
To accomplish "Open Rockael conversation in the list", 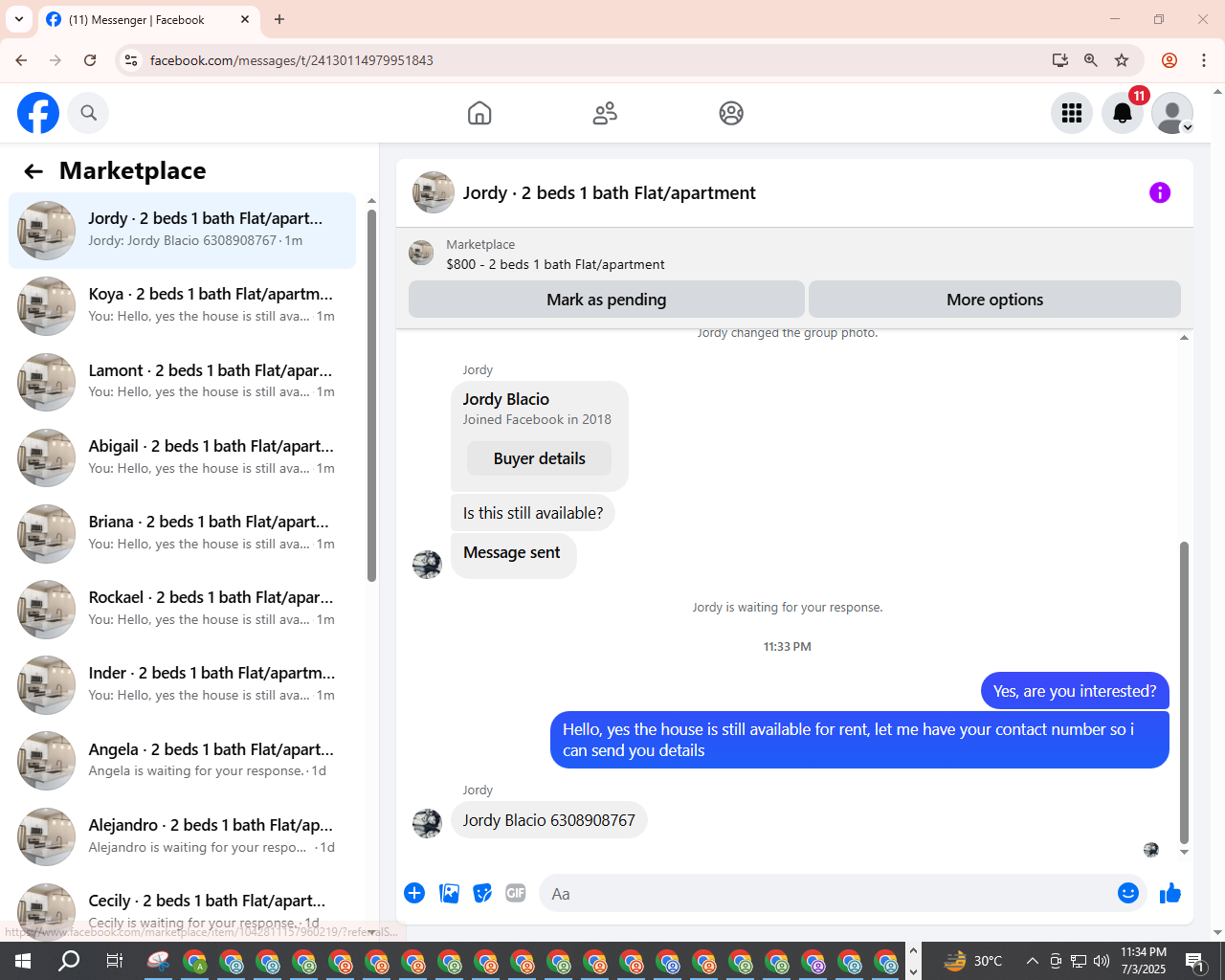I will pyautogui.click(x=182, y=609).
